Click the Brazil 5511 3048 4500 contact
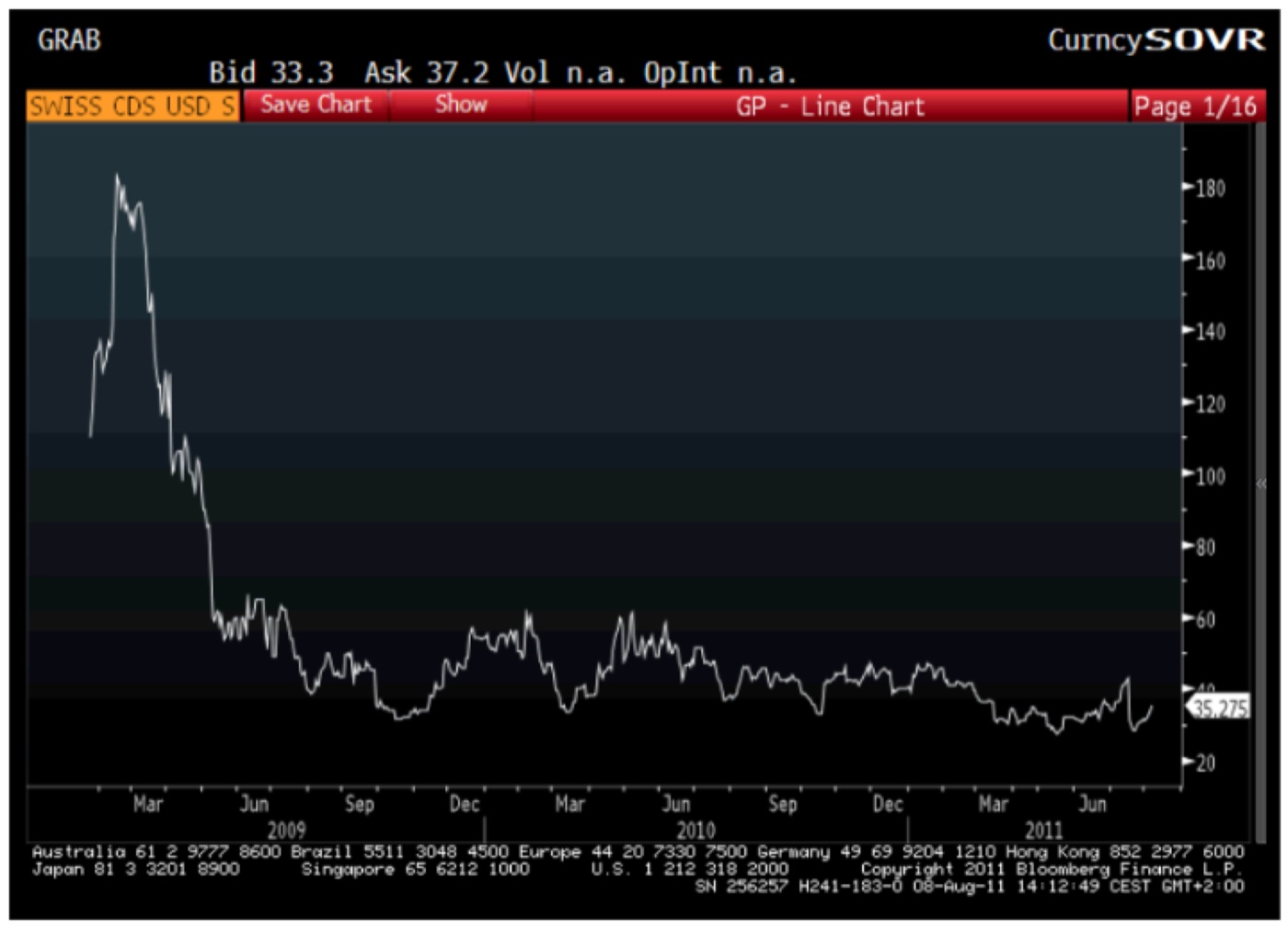 (x=399, y=853)
